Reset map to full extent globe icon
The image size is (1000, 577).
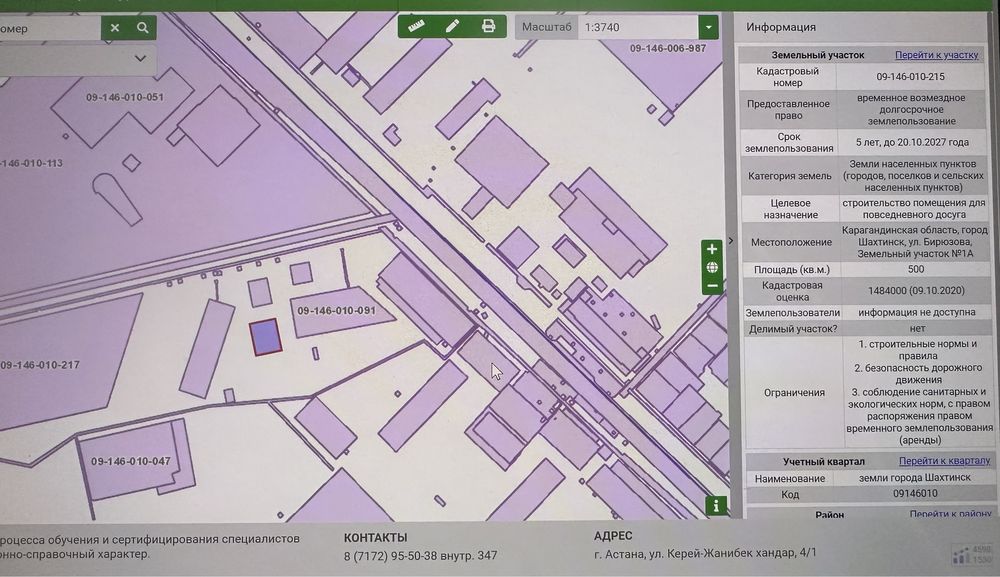(x=712, y=267)
